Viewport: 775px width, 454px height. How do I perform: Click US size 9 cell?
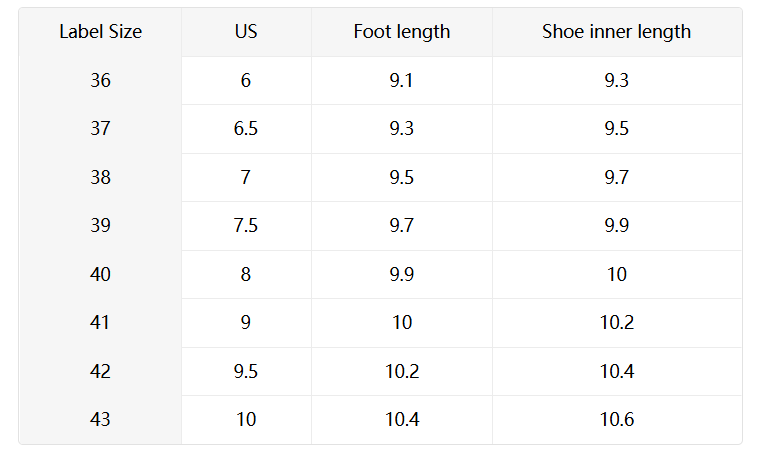[x=246, y=323]
